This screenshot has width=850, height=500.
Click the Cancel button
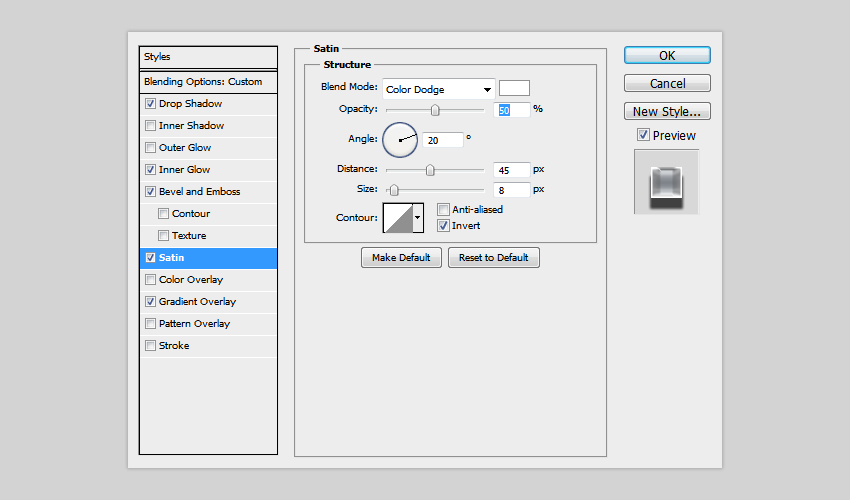(x=667, y=83)
